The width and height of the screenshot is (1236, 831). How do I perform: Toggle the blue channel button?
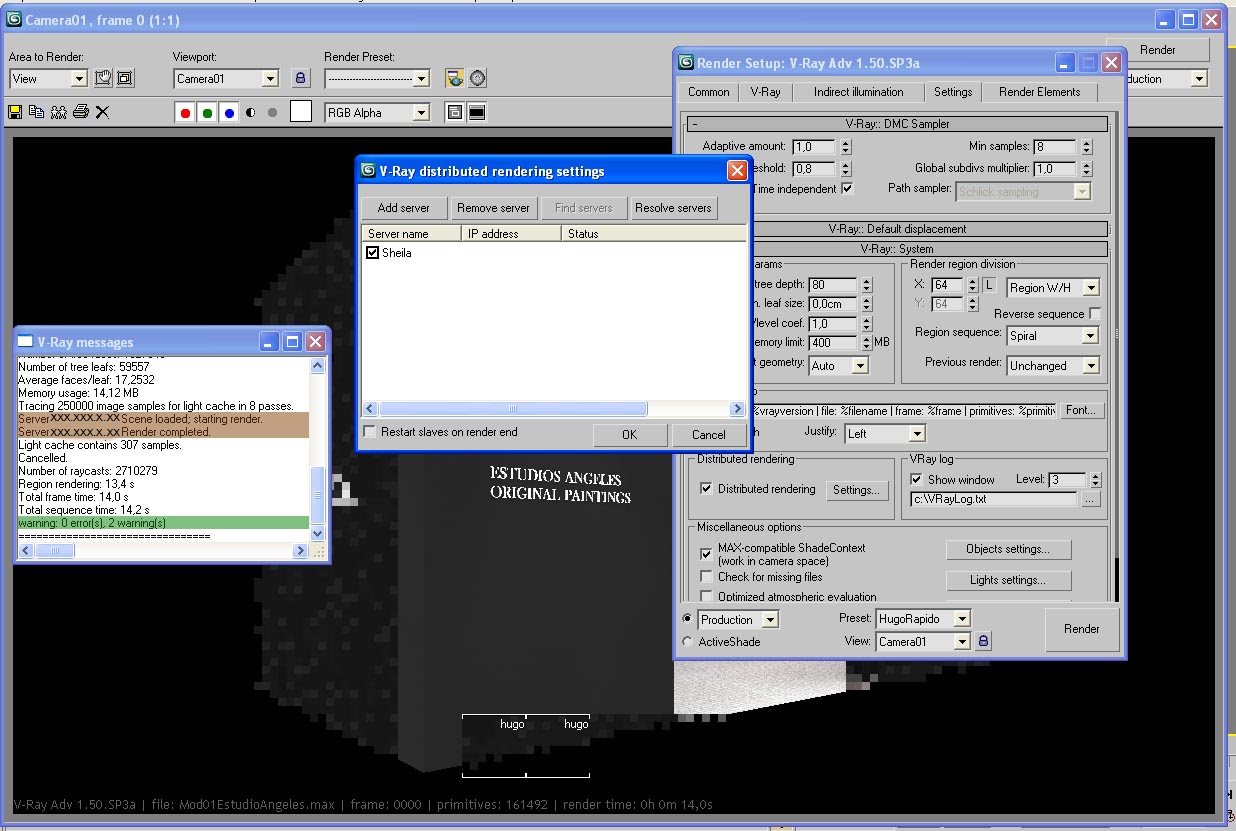pos(229,113)
